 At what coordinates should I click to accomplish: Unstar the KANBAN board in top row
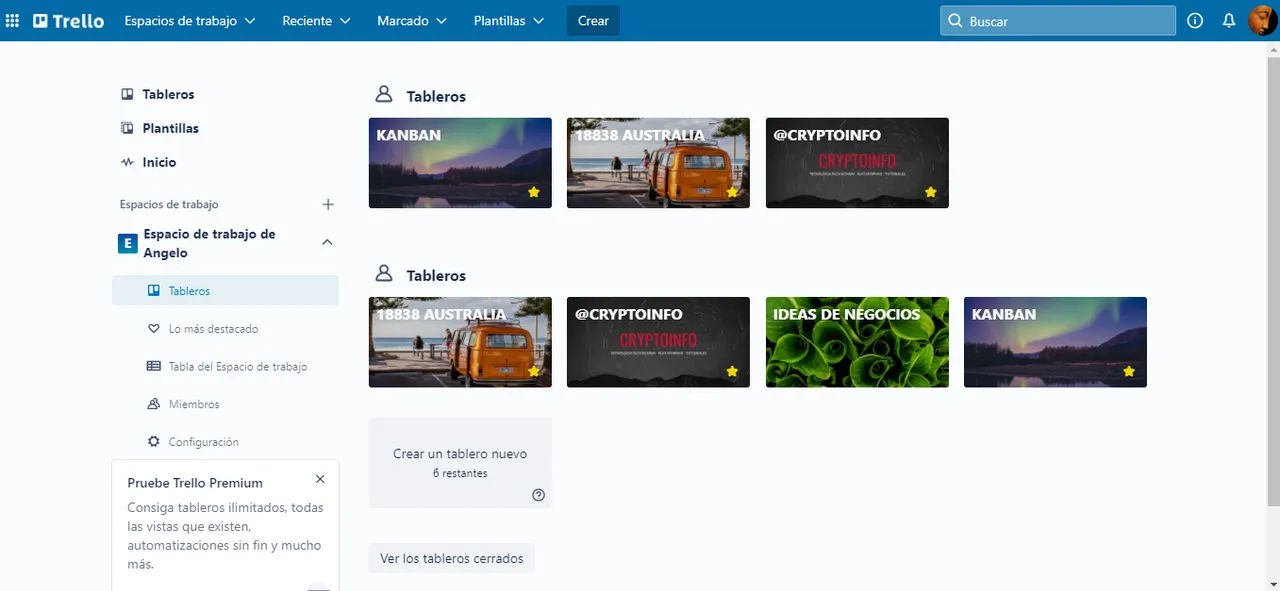coord(534,192)
